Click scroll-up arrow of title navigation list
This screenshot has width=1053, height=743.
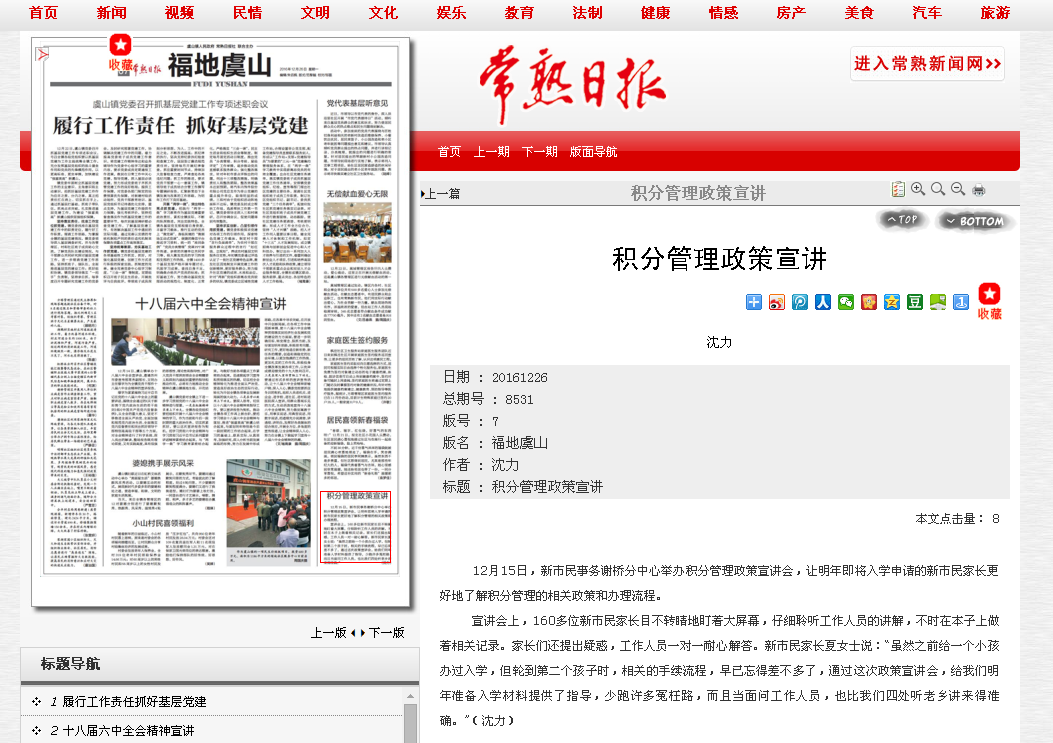coord(410,697)
